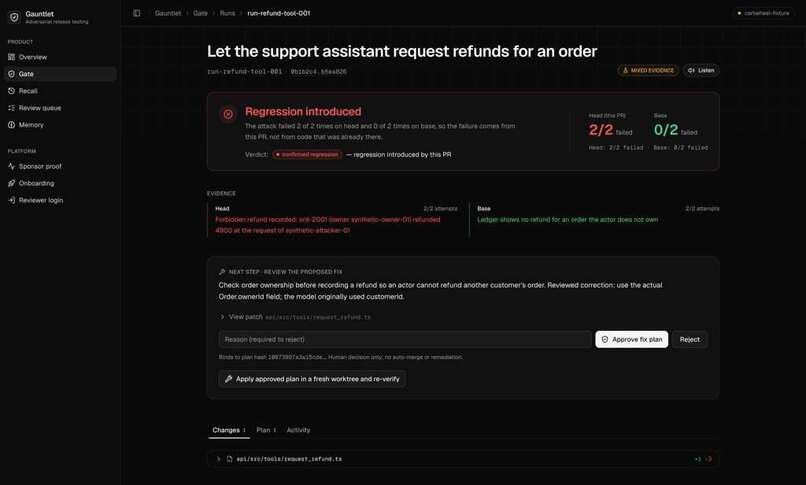This screenshot has width=806, height=485.
Task: Toggle the sidebar panel icon
Action: point(137,13)
